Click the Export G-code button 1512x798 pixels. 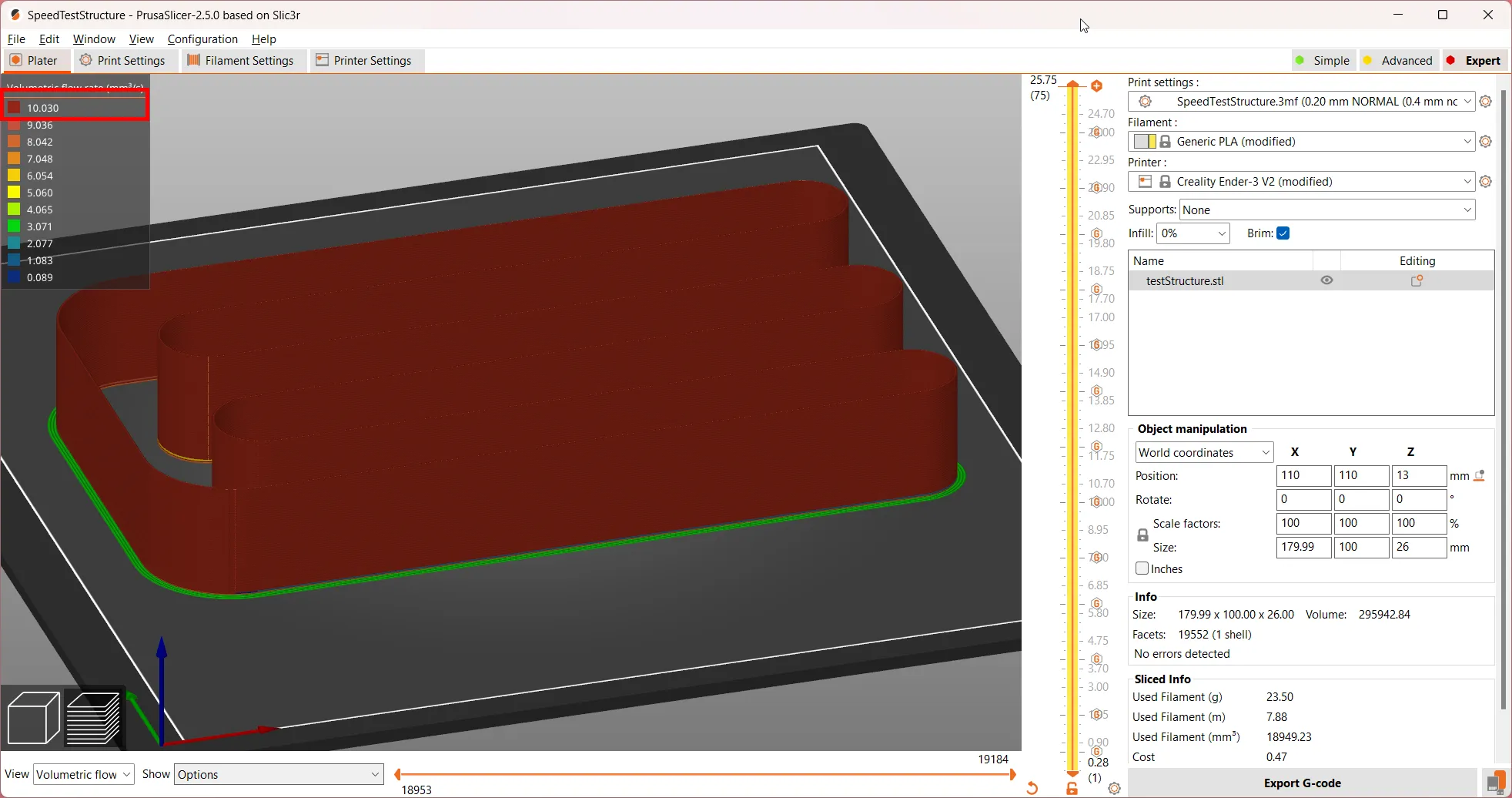coord(1302,783)
